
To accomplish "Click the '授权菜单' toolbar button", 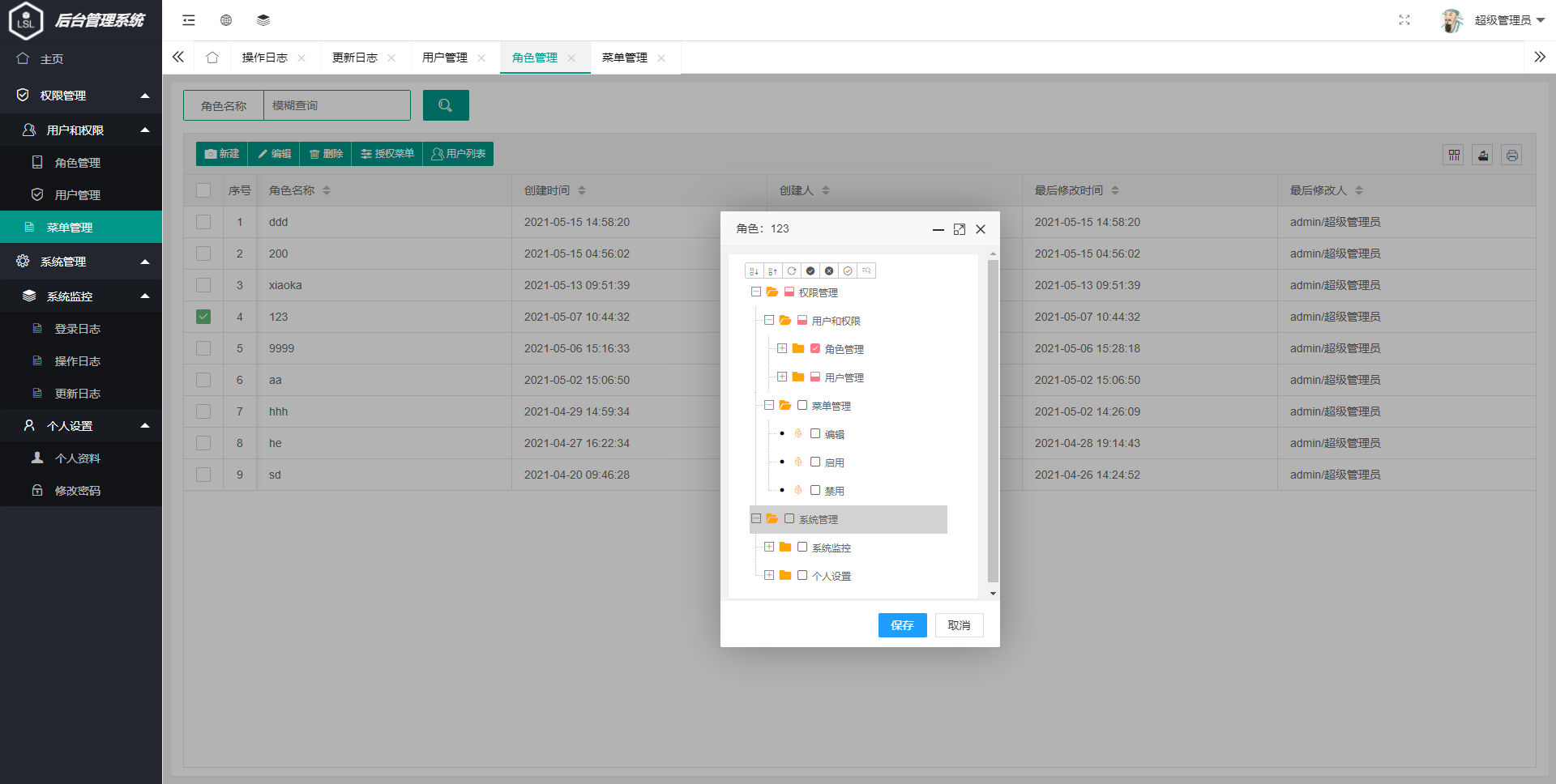I will [387, 154].
